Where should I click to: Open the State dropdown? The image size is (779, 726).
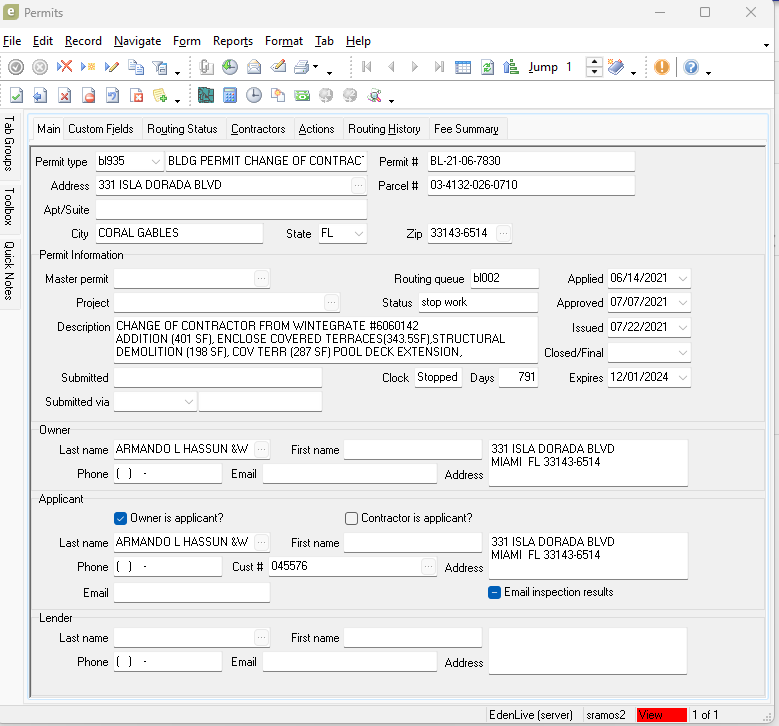click(358, 234)
